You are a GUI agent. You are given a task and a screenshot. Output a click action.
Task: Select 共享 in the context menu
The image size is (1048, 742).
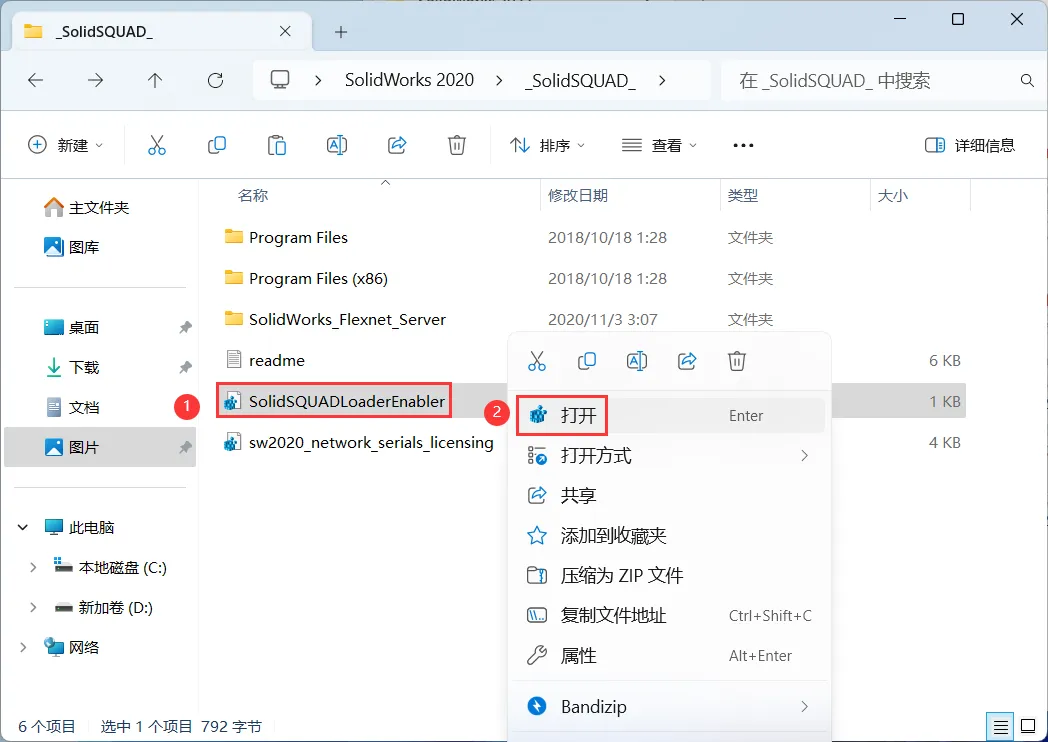pos(670,495)
